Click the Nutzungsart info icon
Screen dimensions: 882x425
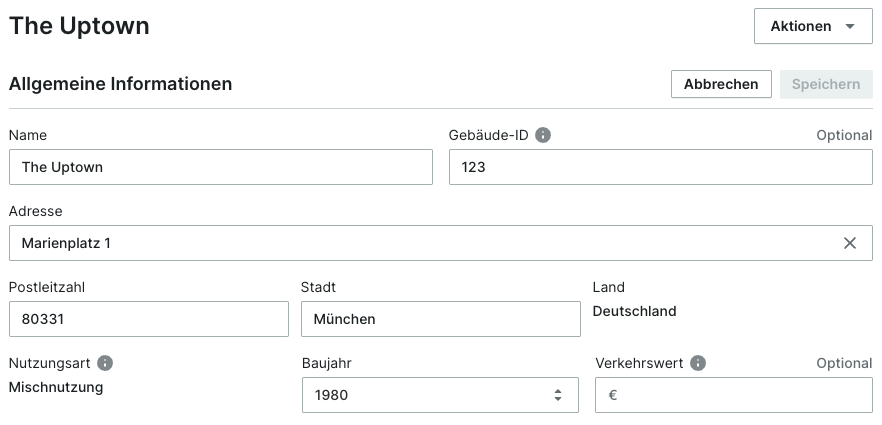click(x=105, y=363)
